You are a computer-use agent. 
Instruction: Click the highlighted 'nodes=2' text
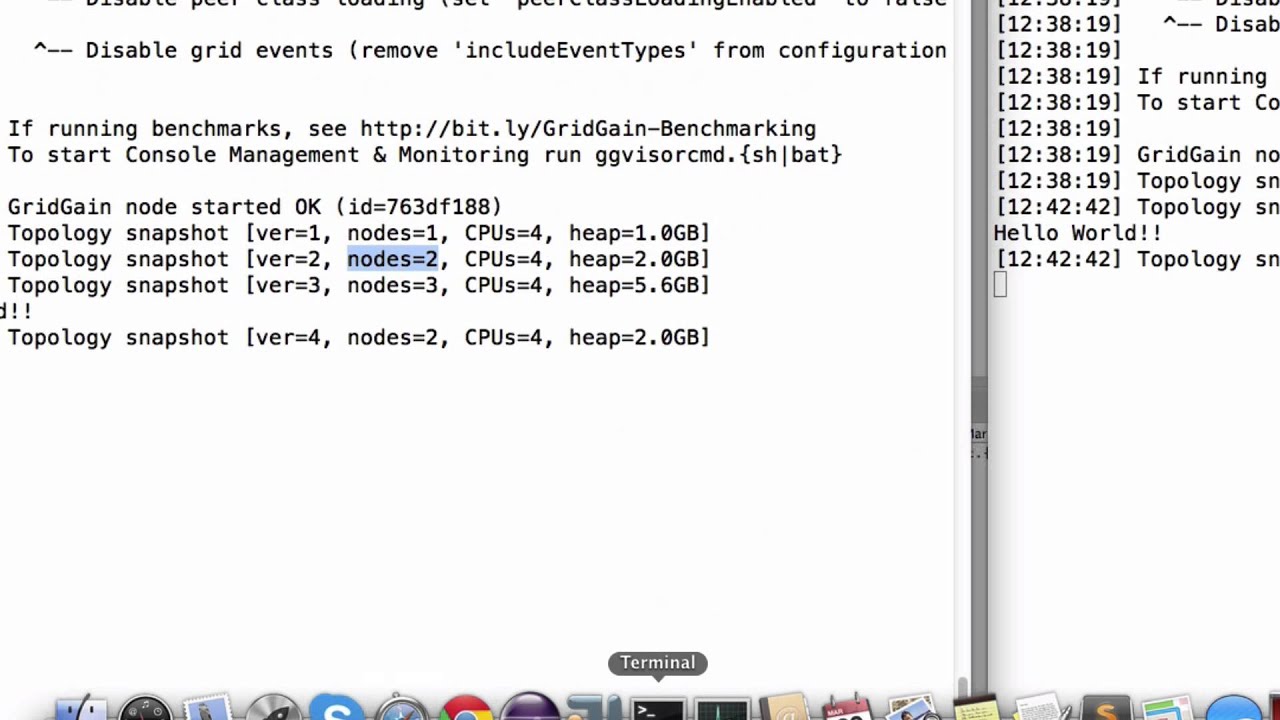pyautogui.click(x=392, y=259)
